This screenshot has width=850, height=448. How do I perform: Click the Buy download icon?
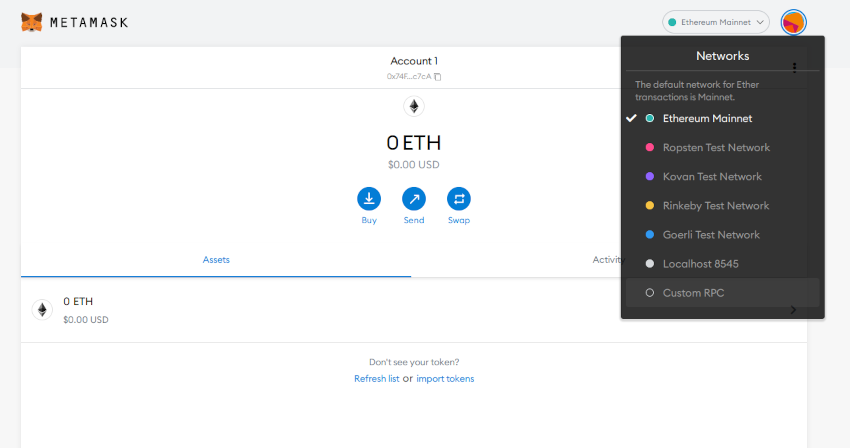369,199
